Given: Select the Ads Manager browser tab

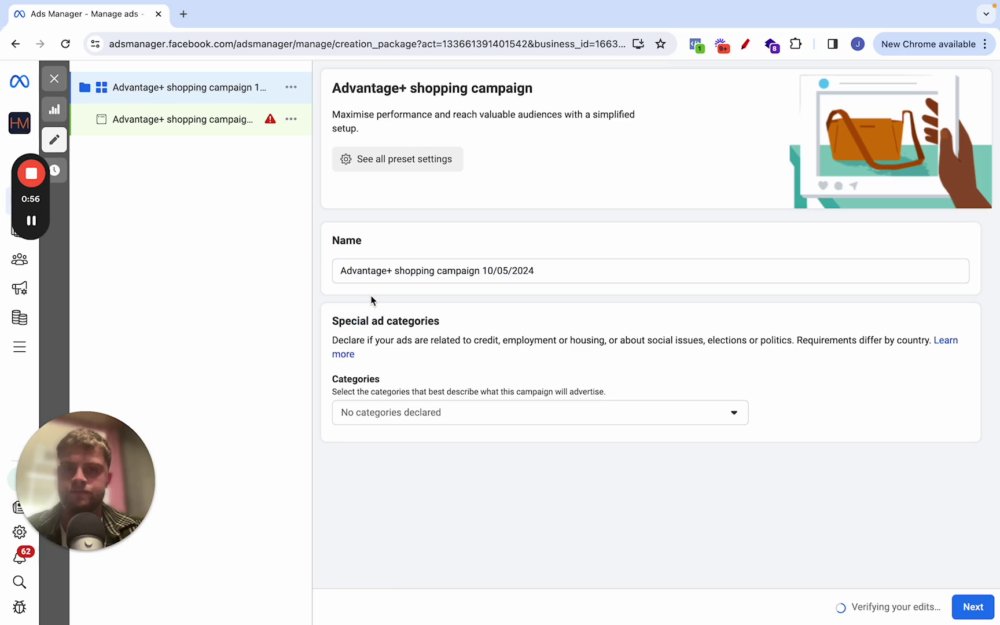Looking at the screenshot, I should point(87,14).
